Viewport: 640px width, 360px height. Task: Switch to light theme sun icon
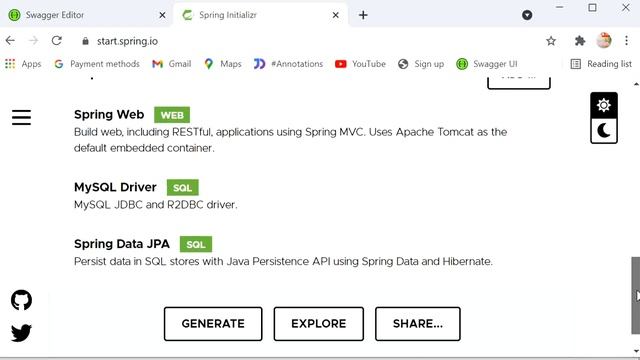pos(604,105)
